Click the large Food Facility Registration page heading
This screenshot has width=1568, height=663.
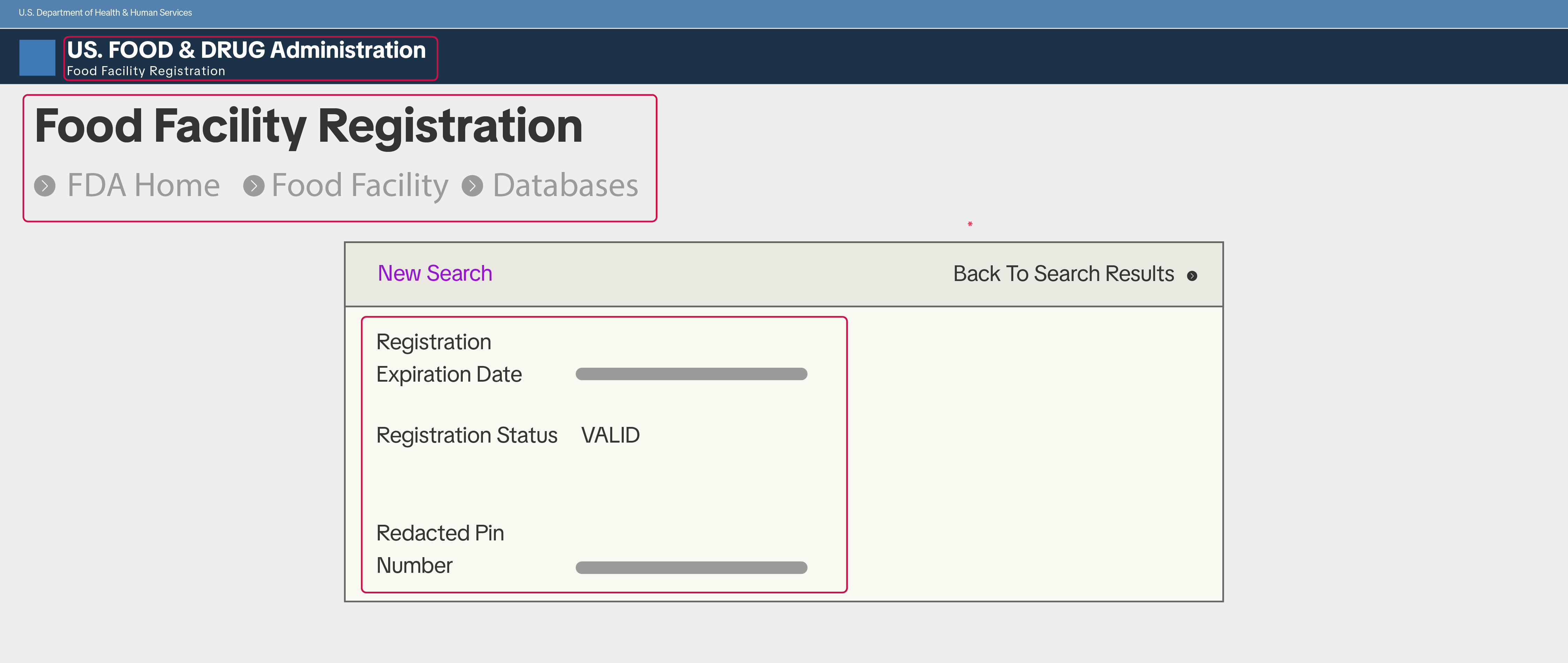click(309, 126)
